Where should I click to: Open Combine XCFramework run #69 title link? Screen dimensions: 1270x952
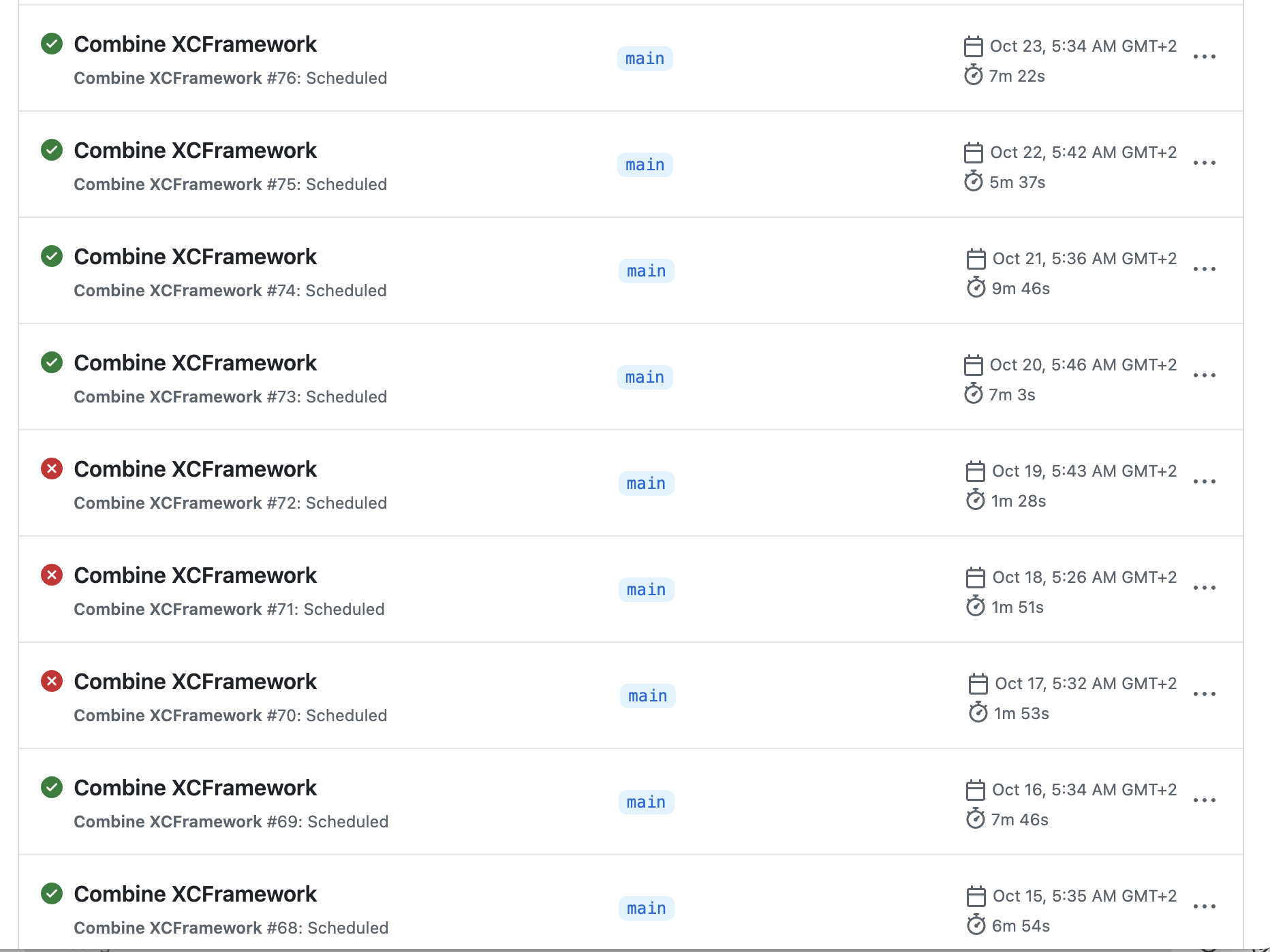(x=195, y=788)
